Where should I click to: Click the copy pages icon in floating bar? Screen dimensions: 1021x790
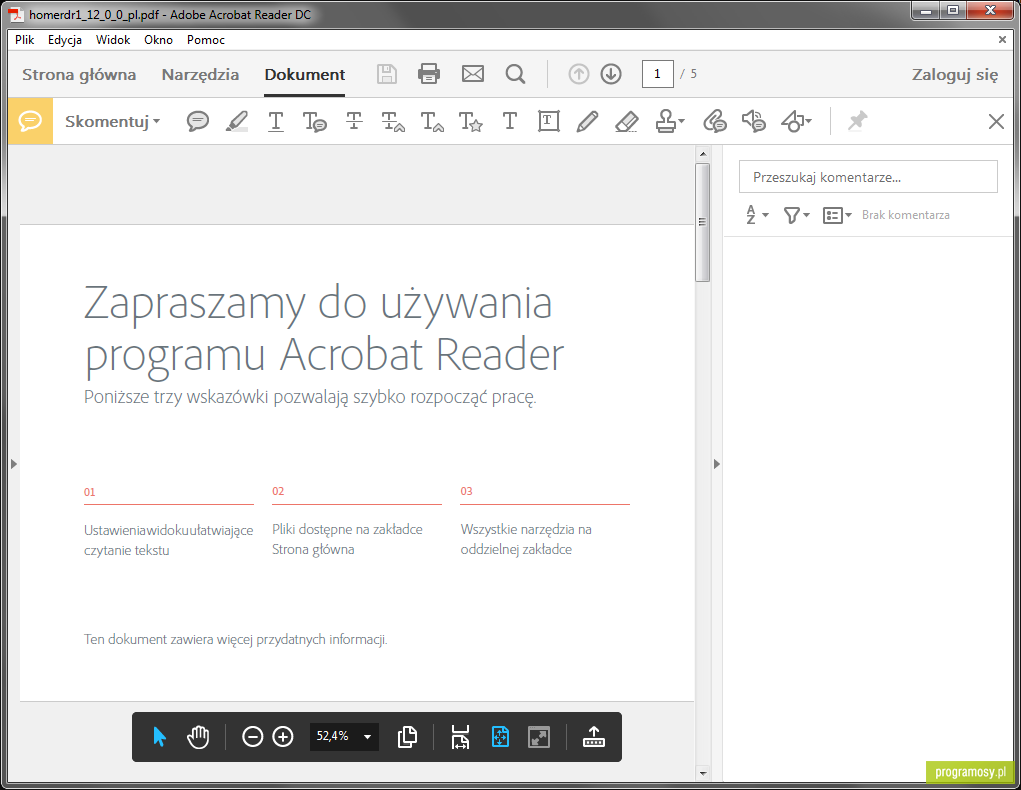point(407,737)
